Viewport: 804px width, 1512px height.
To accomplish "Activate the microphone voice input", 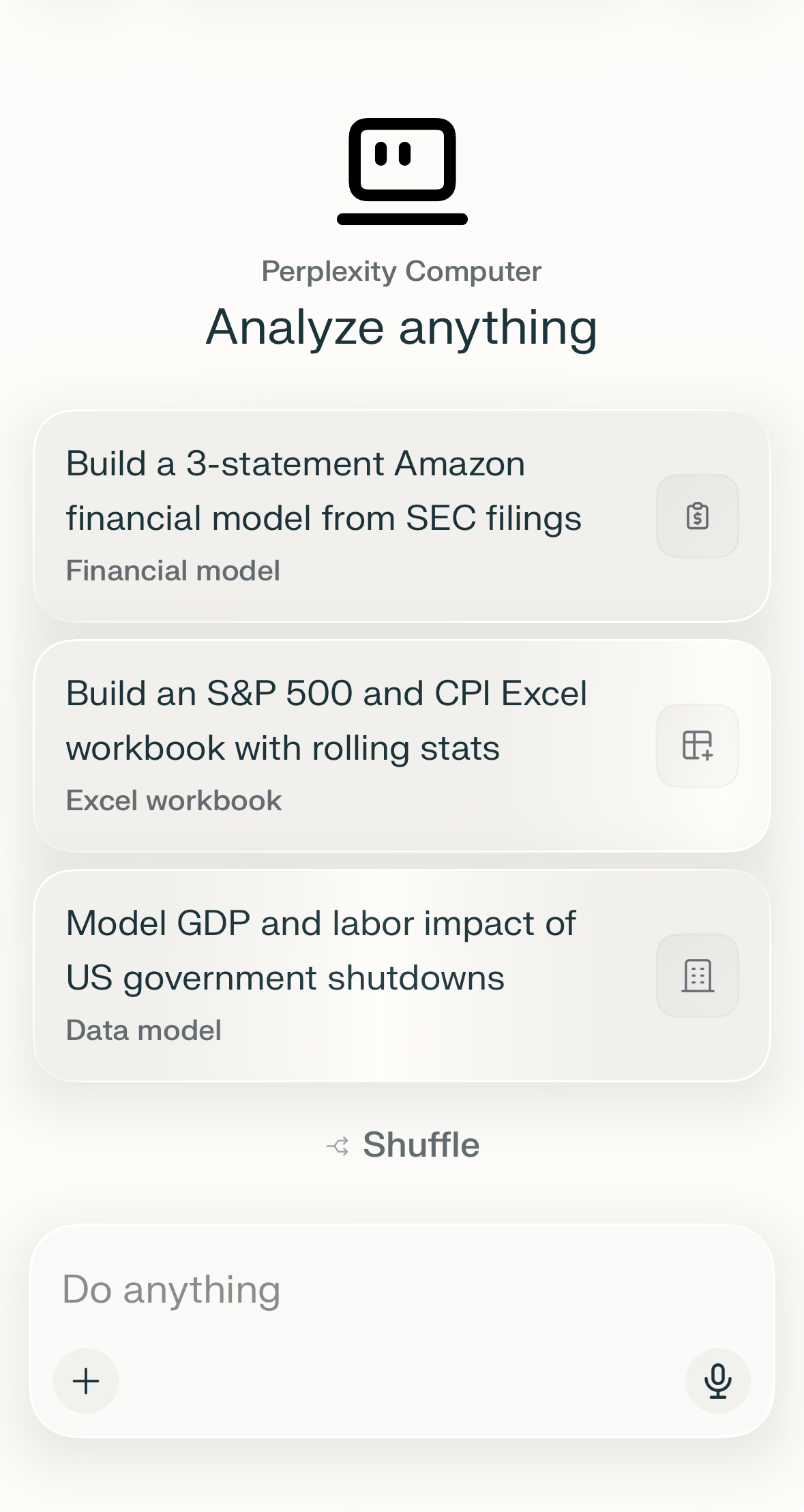I will [x=717, y=1381].
